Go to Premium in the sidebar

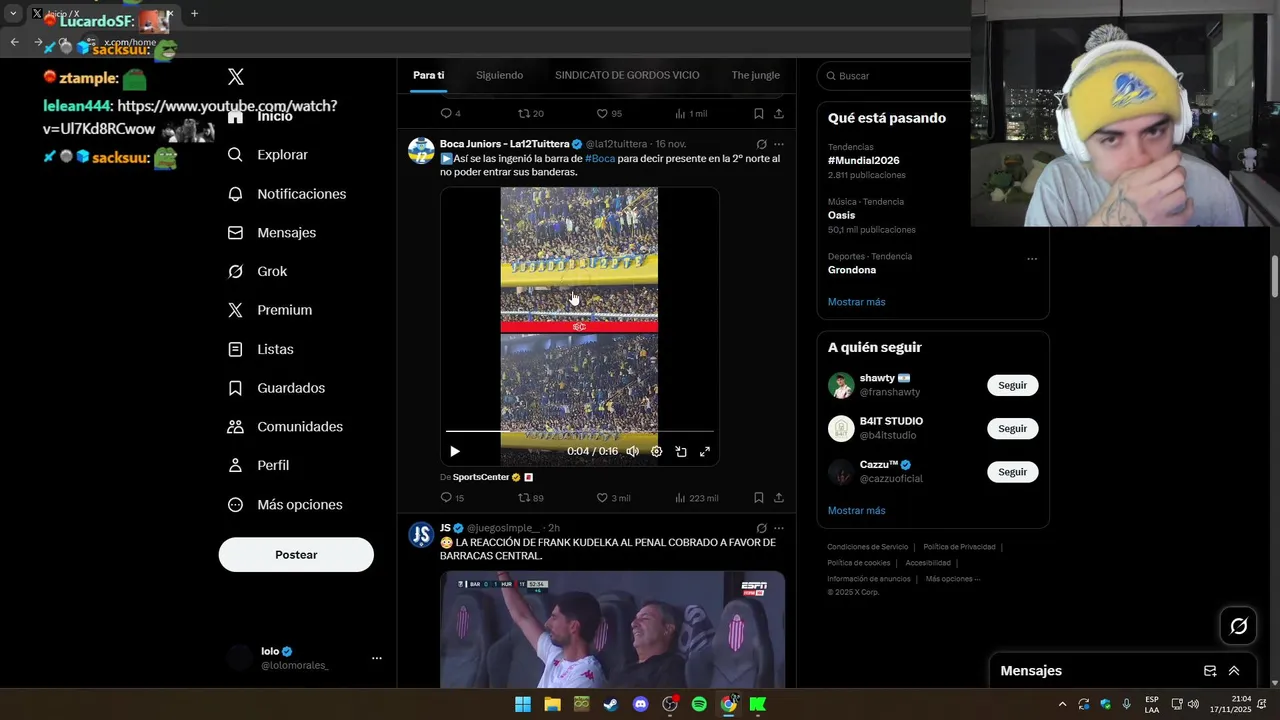269,310
